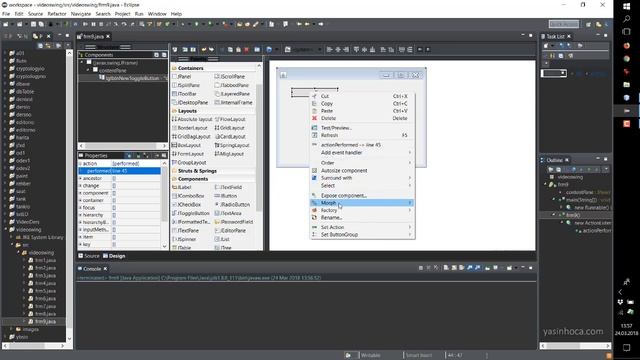Choose Rename... in the context menu
Image resolution: width=640 pixels, height=360 pixels.
(x=362, y=218)
